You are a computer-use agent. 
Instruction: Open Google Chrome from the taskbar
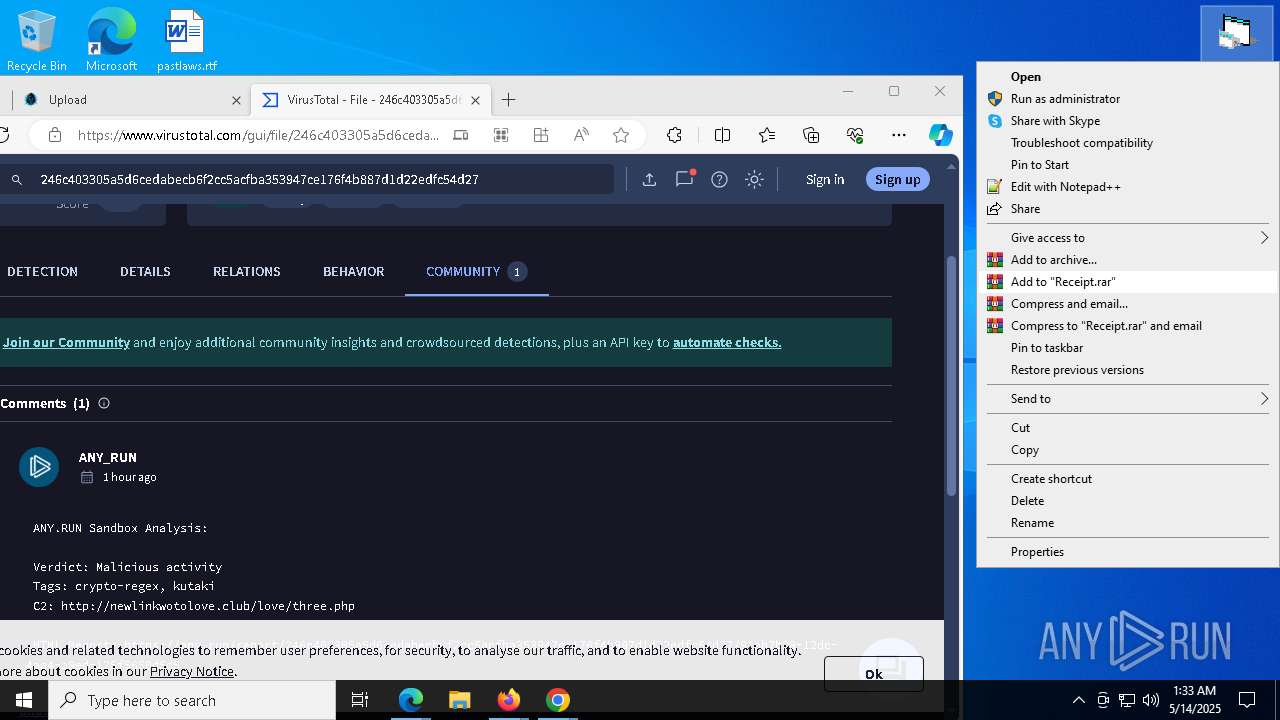point(558,700)
